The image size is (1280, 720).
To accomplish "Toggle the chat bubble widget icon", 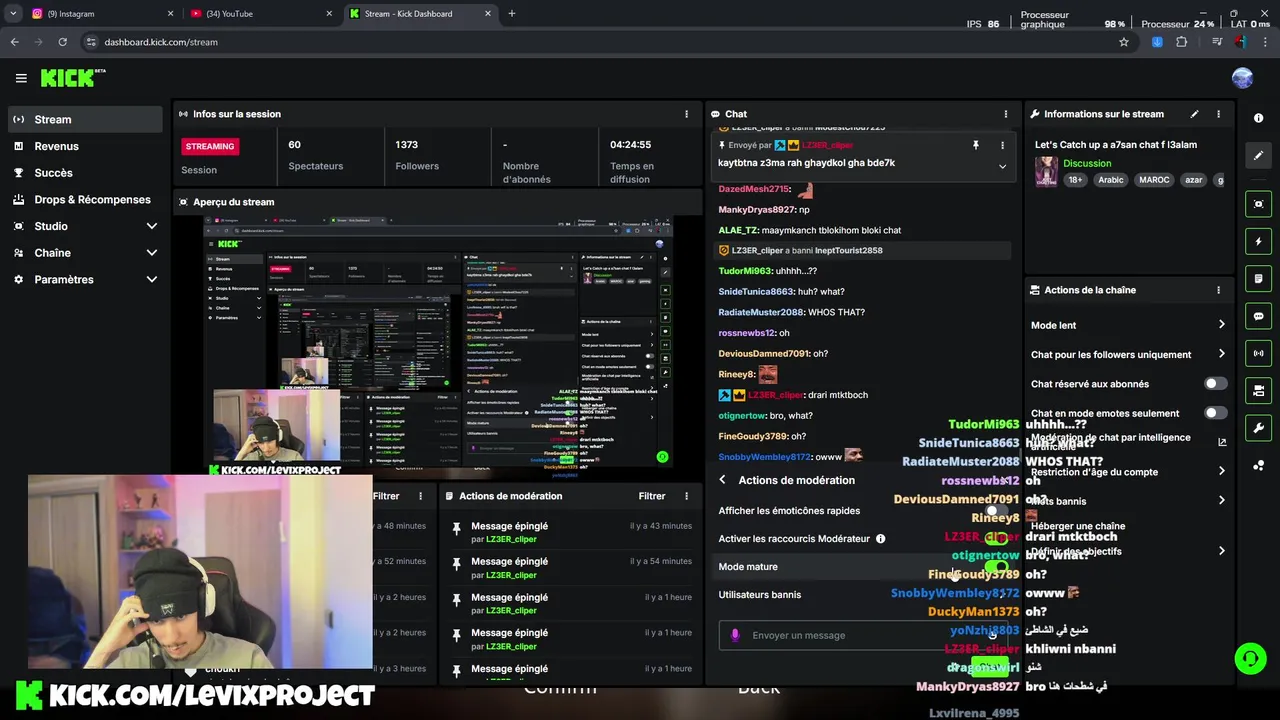I will [x=1258, y=316].
